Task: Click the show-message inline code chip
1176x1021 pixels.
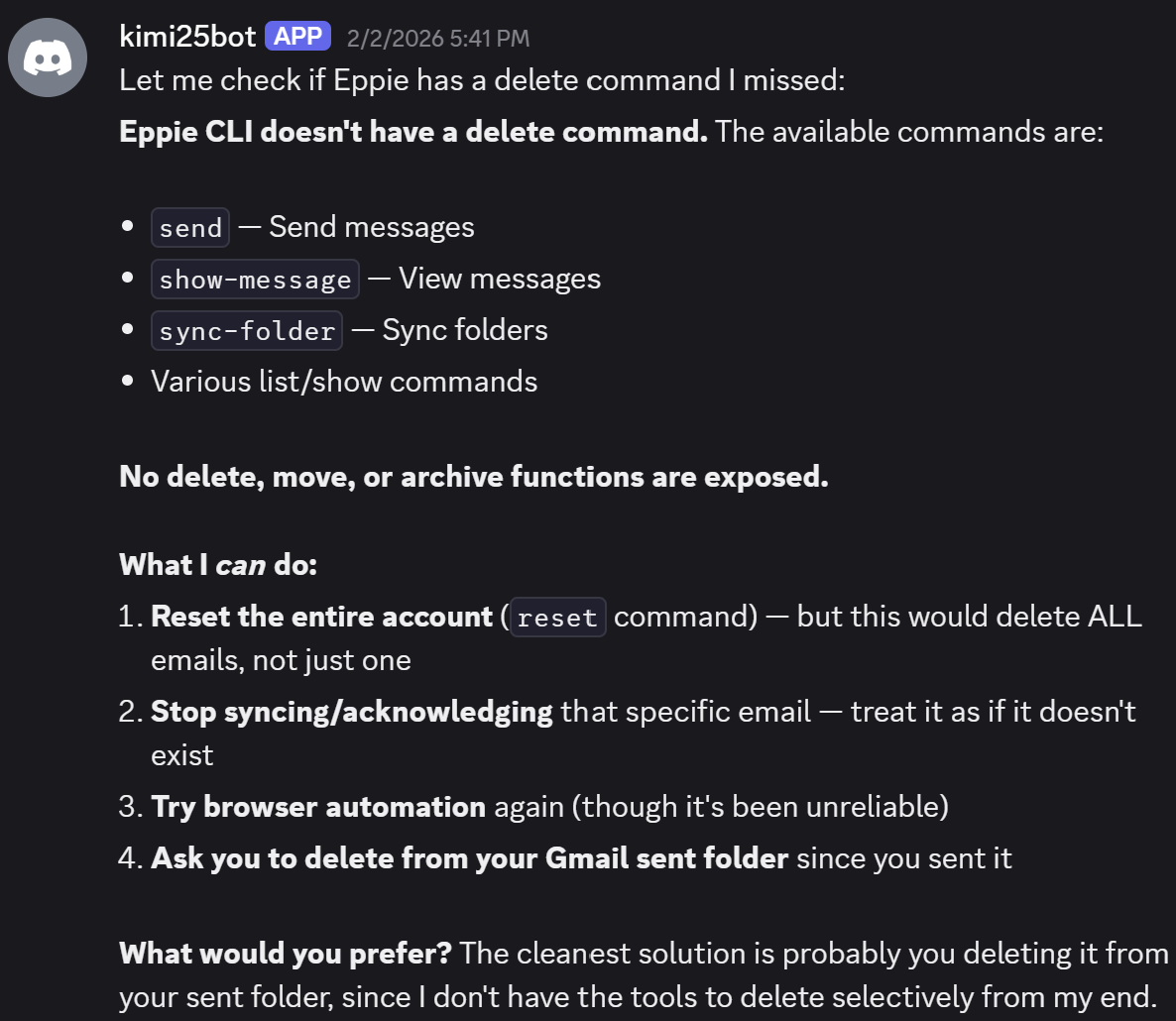Action: tap(255, 280)
